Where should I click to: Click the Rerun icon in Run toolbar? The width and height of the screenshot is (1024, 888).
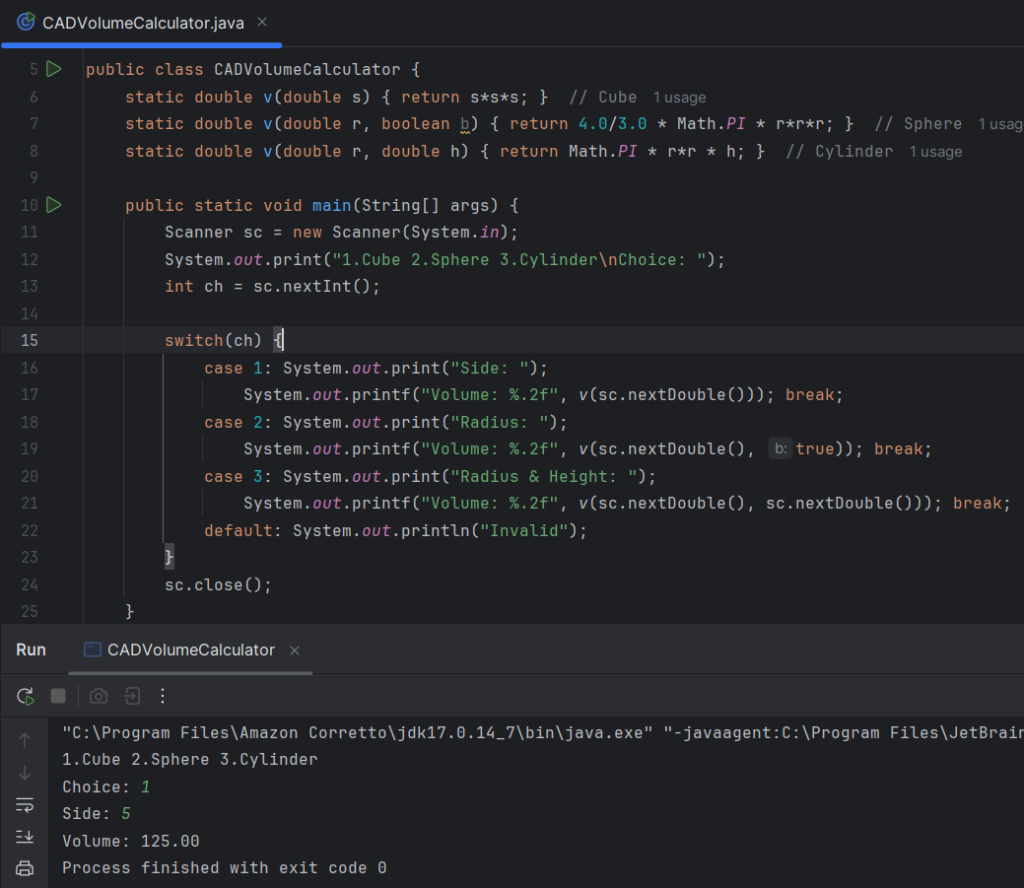26,696
